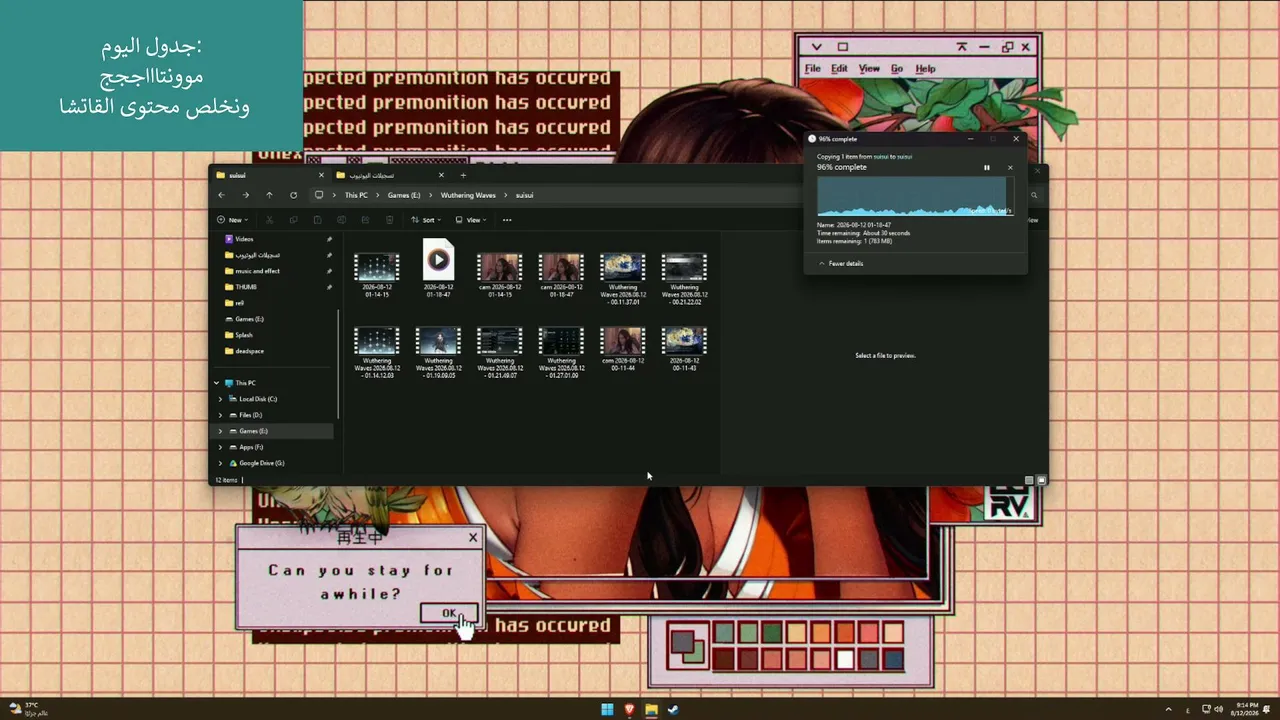
Task: Switch to large thumbnails view using status bar button
Action: (1041, 480)
